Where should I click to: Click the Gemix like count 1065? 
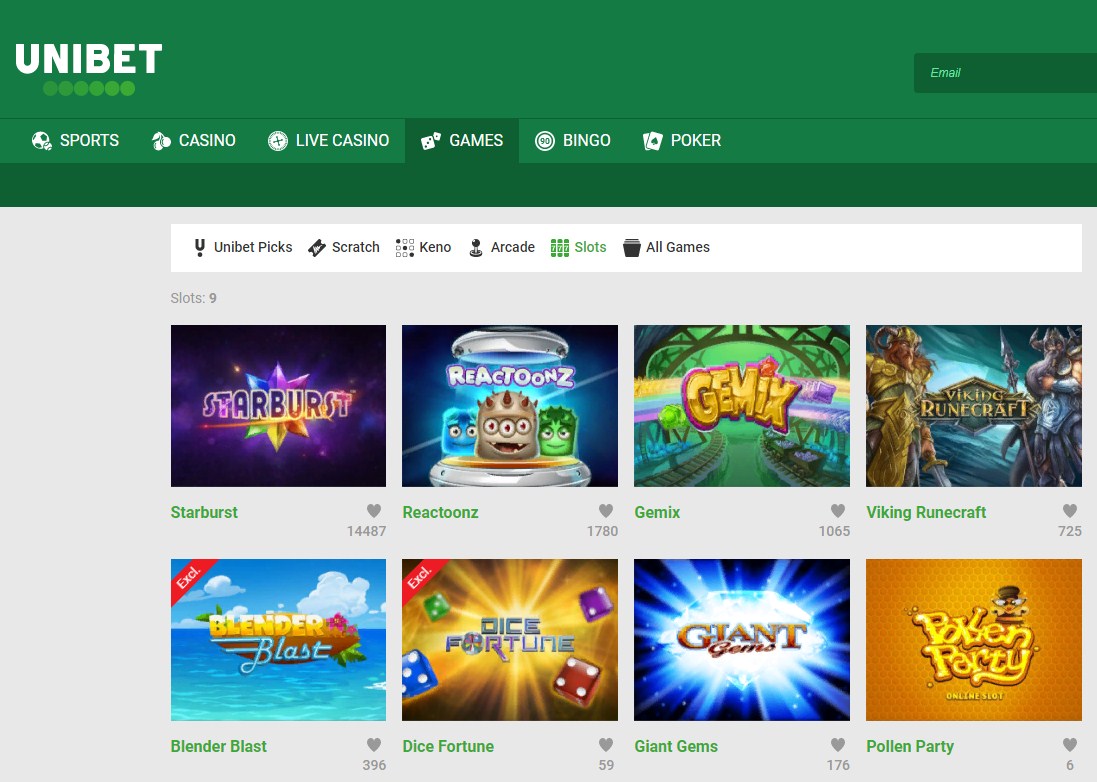coord(835,531)
